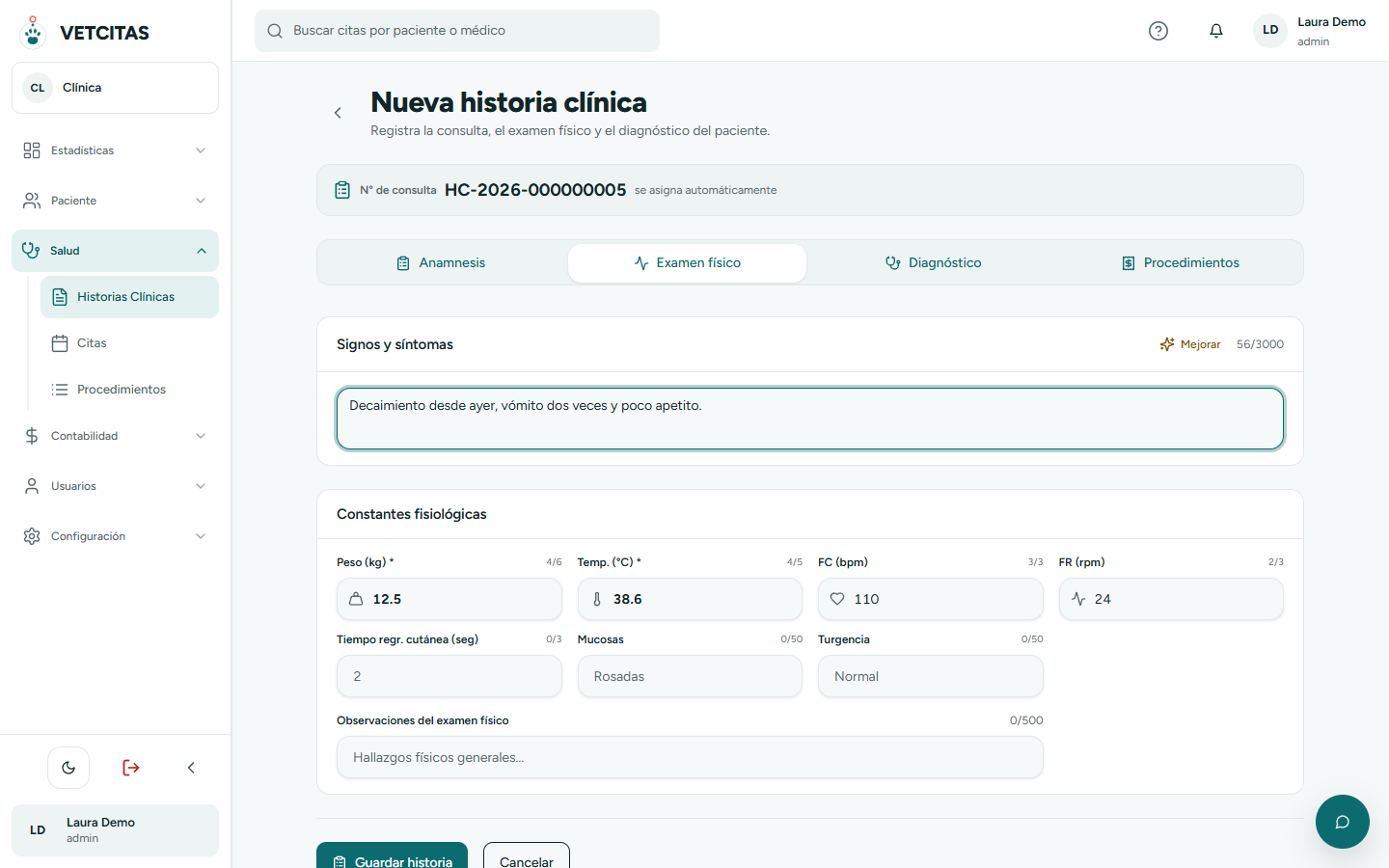The width and height of the screenshot is (1389, 868).
Task: Click the Estadísticas grid icon
Action: coord(32,150)
